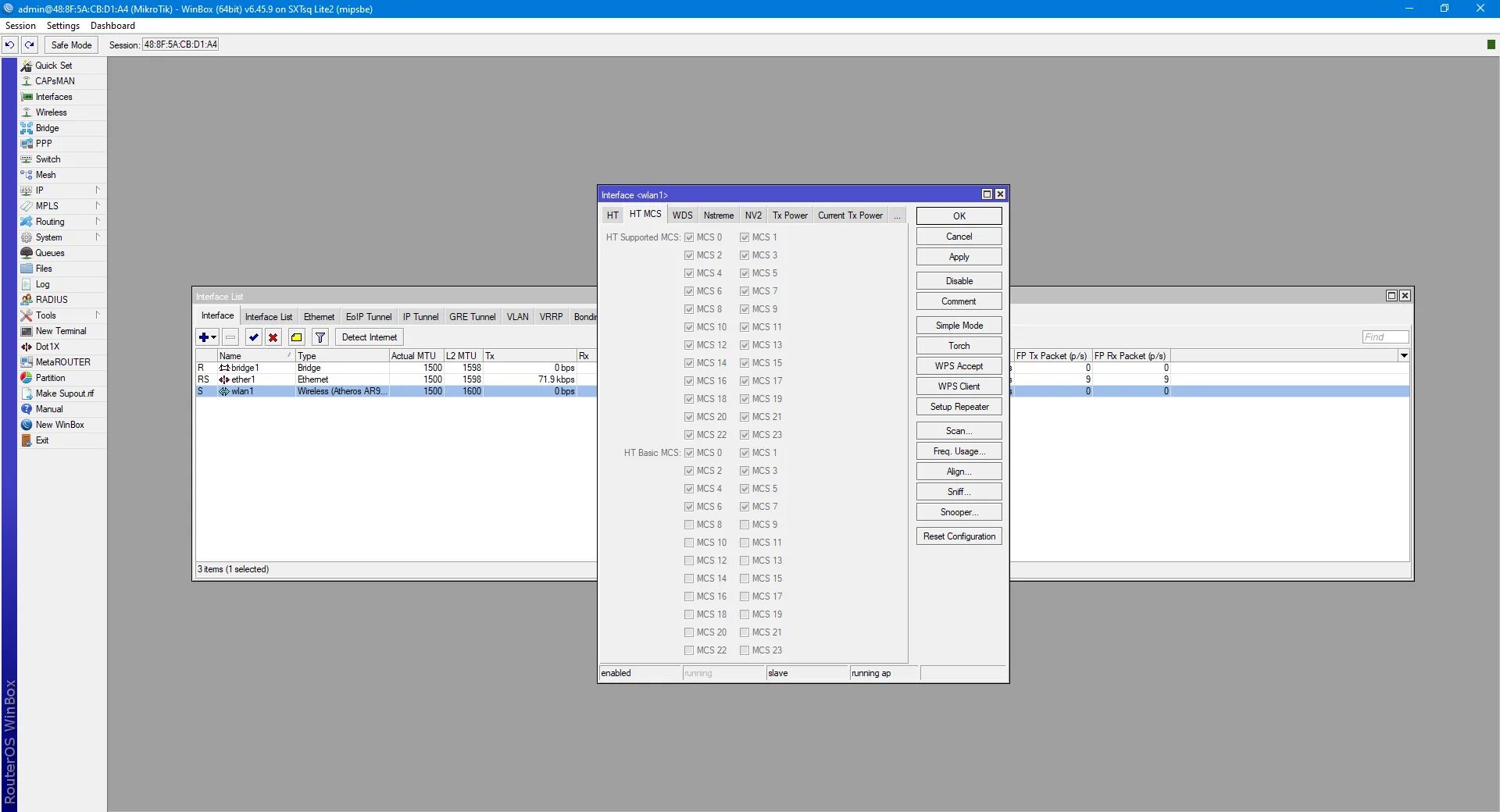Open Wireless sidebar entry
The height and width of the screenshot is (812, 1500).
pyautogui.click(x=52, y=112)
